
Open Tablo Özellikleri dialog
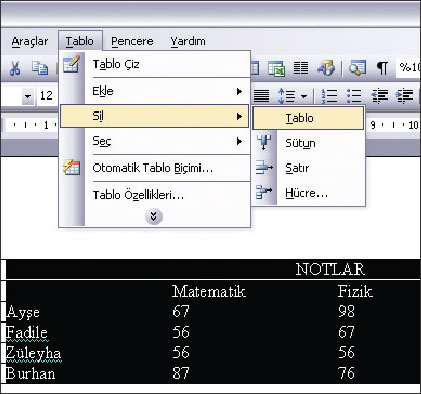155,195
